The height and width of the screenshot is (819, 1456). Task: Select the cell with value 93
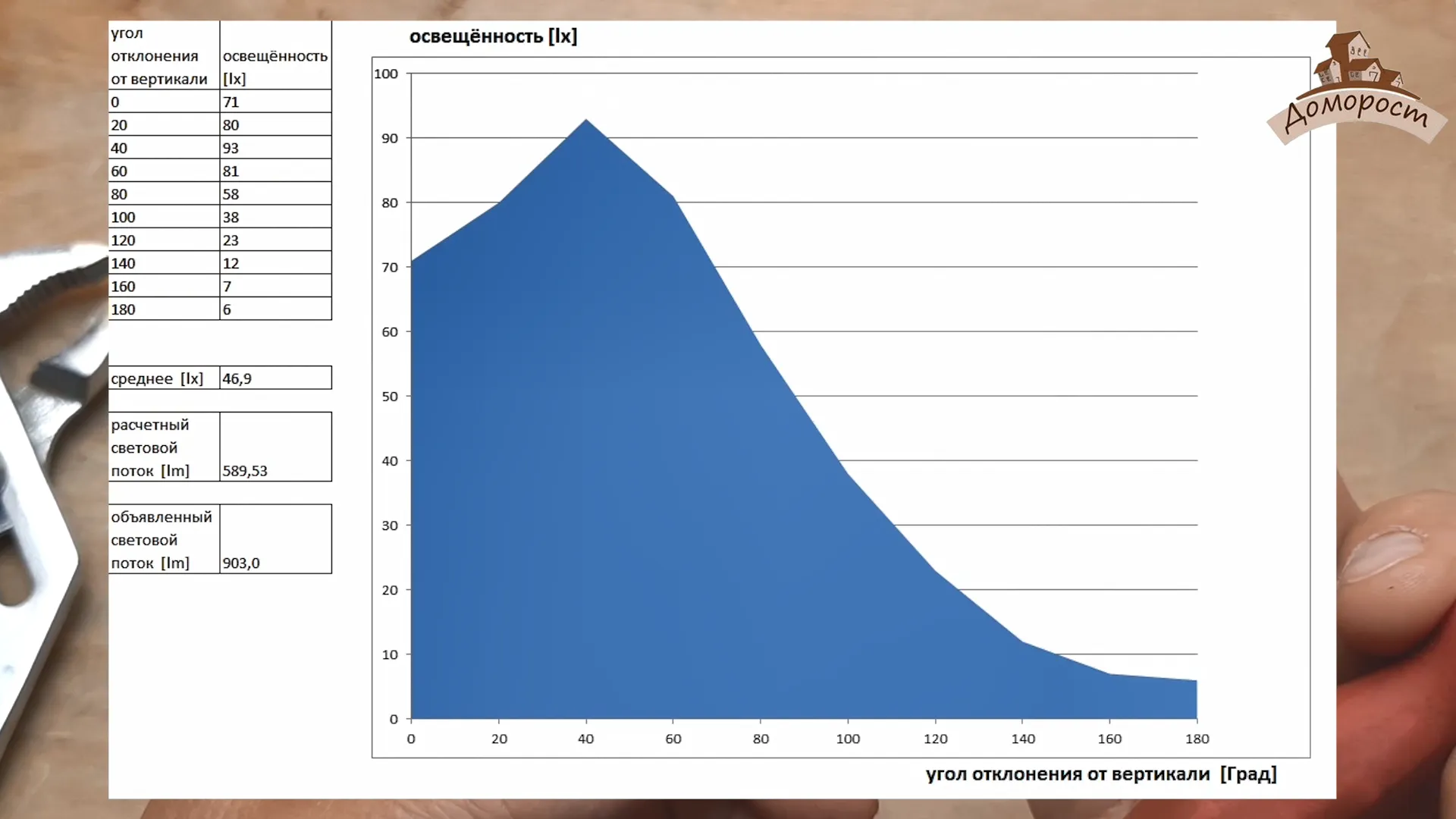(275, 148)
